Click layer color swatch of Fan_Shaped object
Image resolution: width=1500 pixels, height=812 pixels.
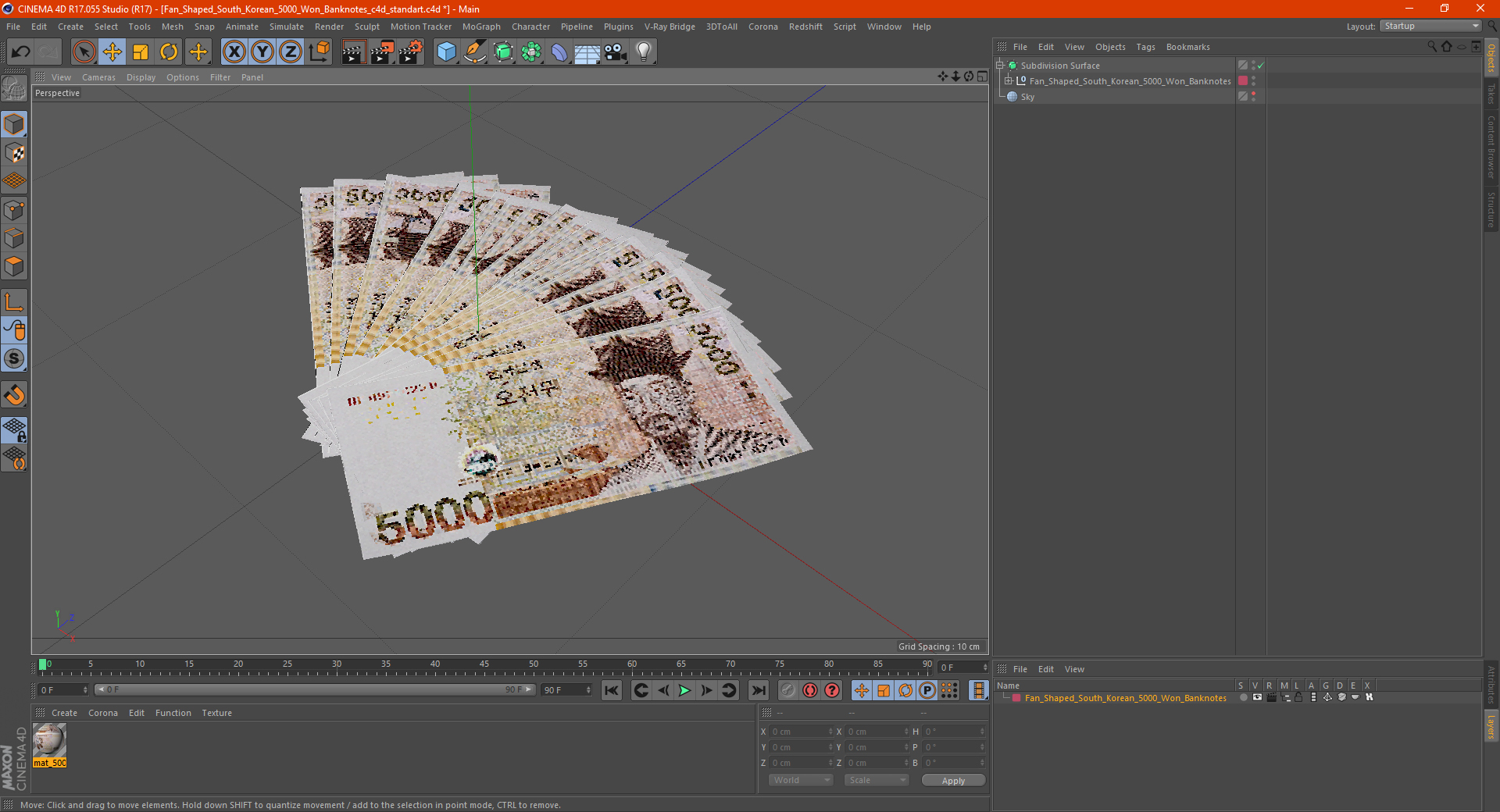pyautogui.click(x=1243, y=81)
